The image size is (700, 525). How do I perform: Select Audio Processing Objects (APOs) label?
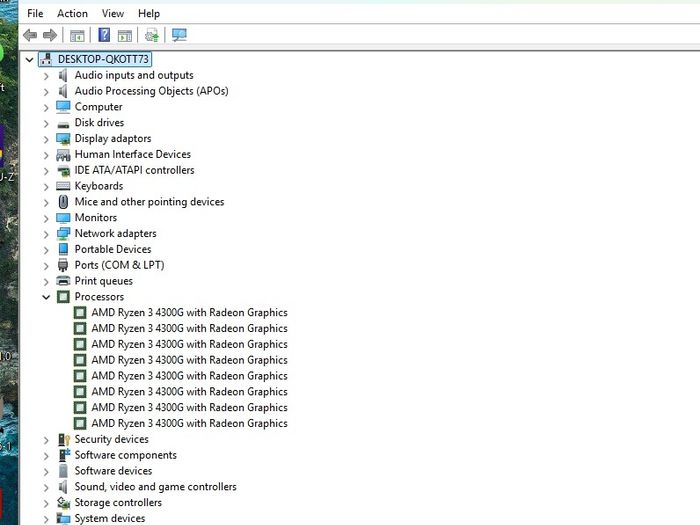[x=151, y=91]
